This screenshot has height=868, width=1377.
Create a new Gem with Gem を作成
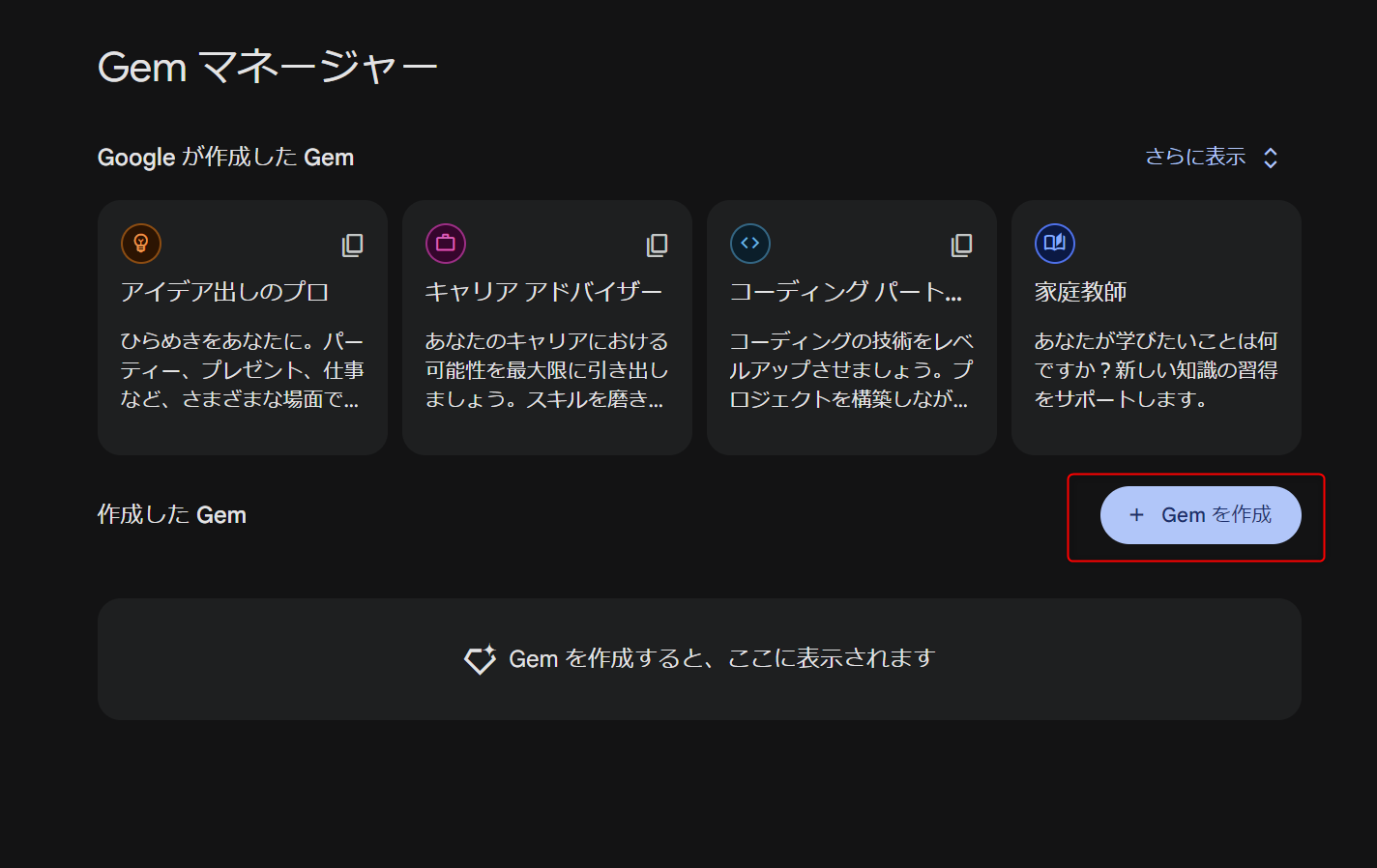(1201, 515)
